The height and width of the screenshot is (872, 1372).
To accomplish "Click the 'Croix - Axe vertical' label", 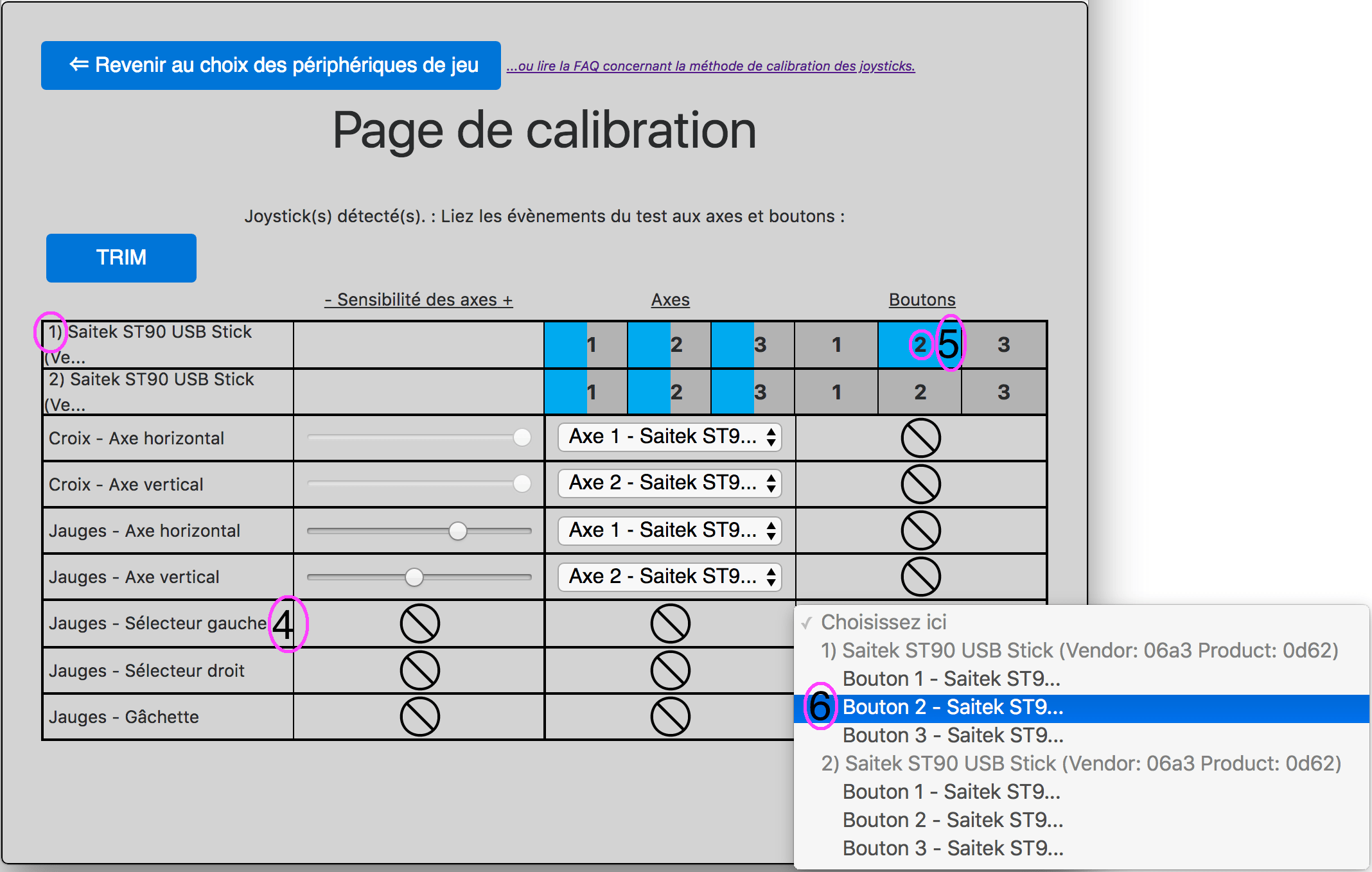I will tap(126, 485).
